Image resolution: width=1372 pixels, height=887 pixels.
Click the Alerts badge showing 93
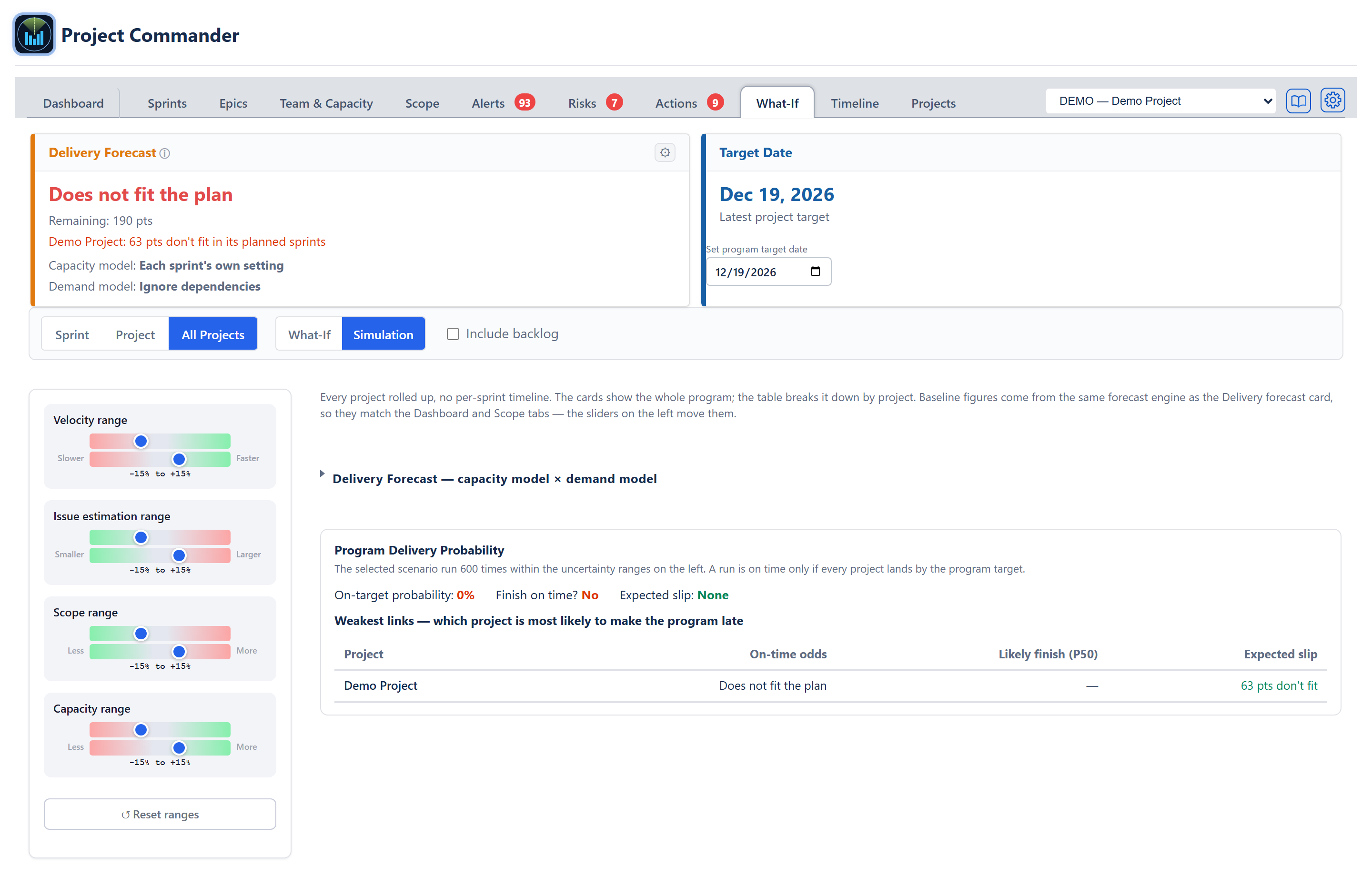pos(524,102)
